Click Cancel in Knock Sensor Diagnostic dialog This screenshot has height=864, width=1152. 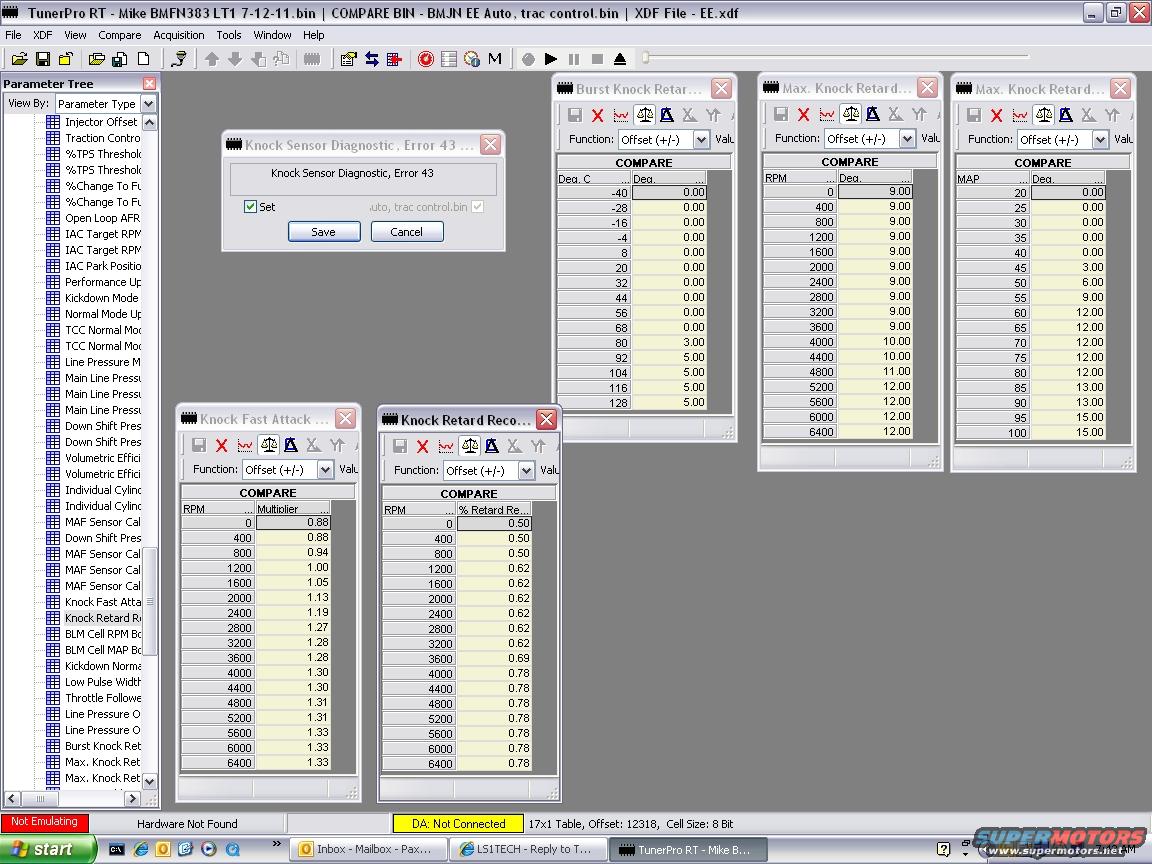click(407, 232)
